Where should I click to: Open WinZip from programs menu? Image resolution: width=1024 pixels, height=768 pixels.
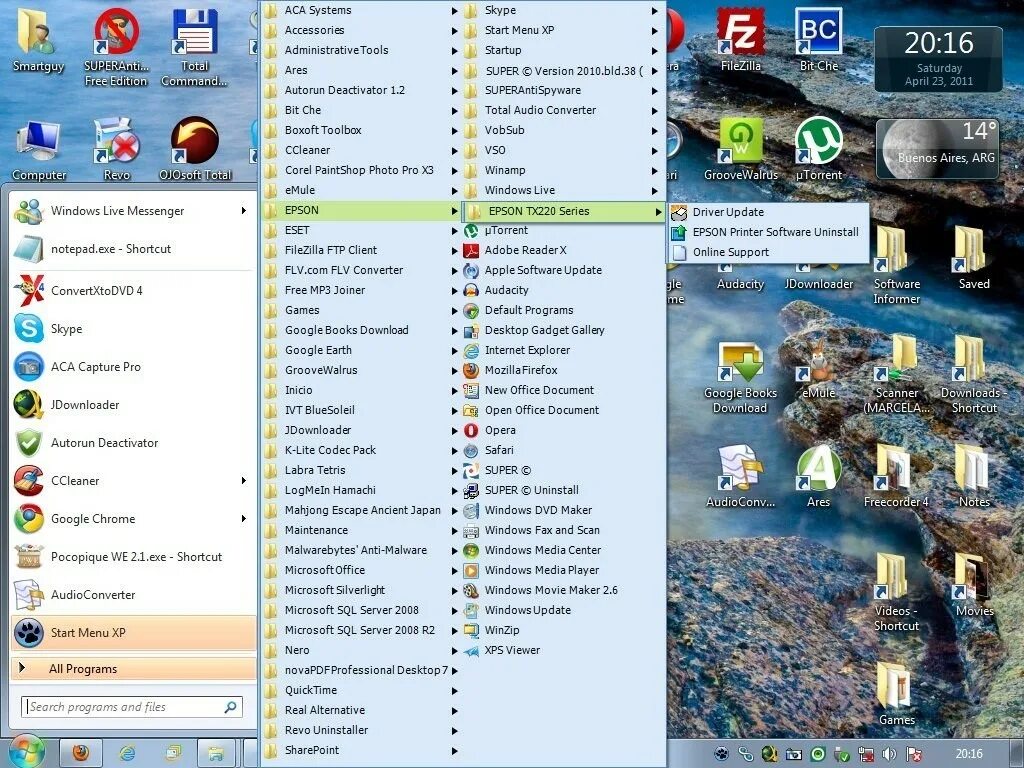click(x=562, y=630)
